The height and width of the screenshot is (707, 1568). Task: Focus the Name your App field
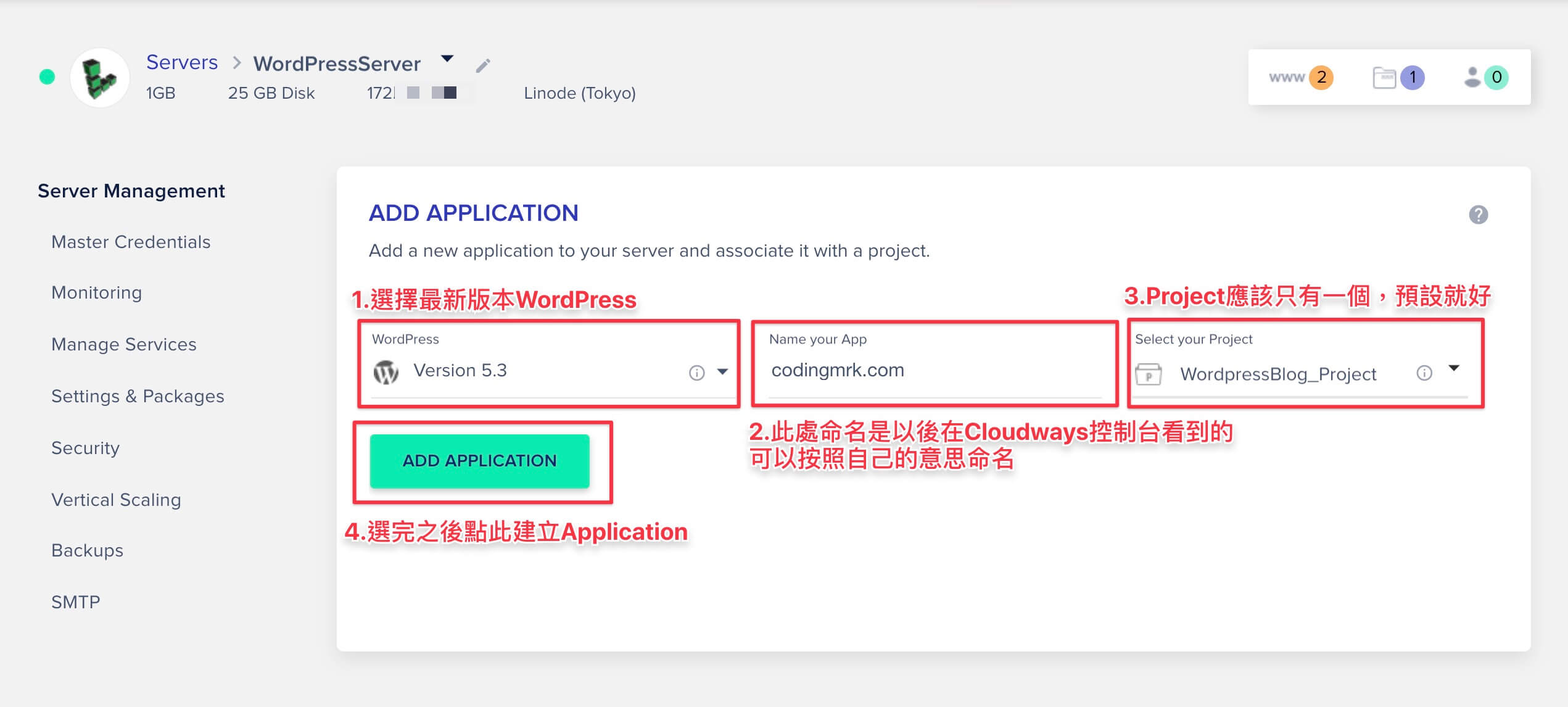click(935, 370)
